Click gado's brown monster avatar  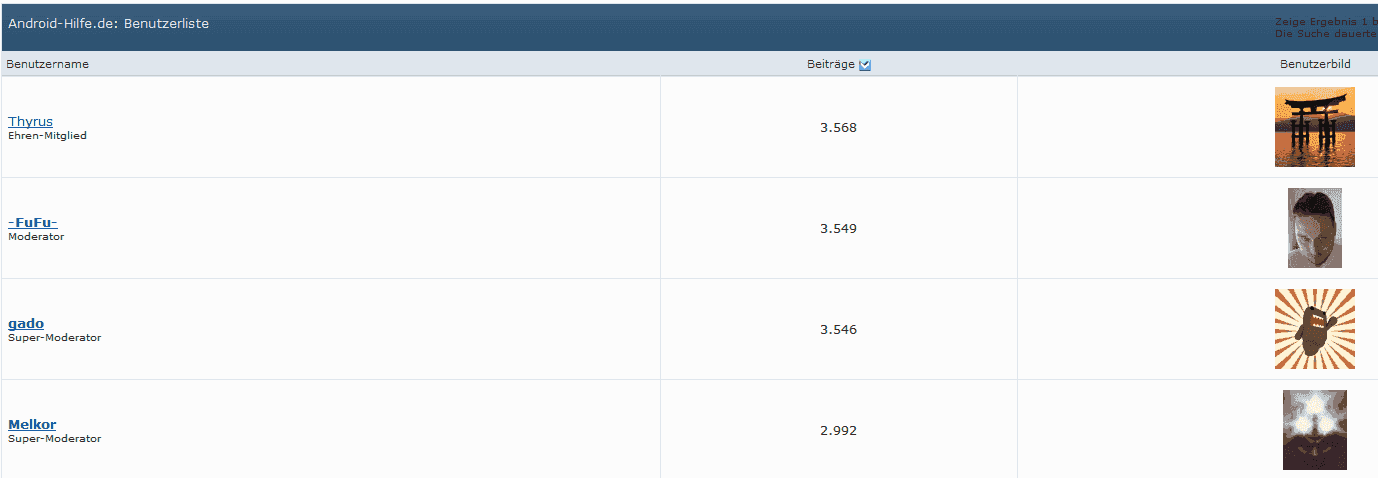pyautogui.click(x=1314, y=329)
